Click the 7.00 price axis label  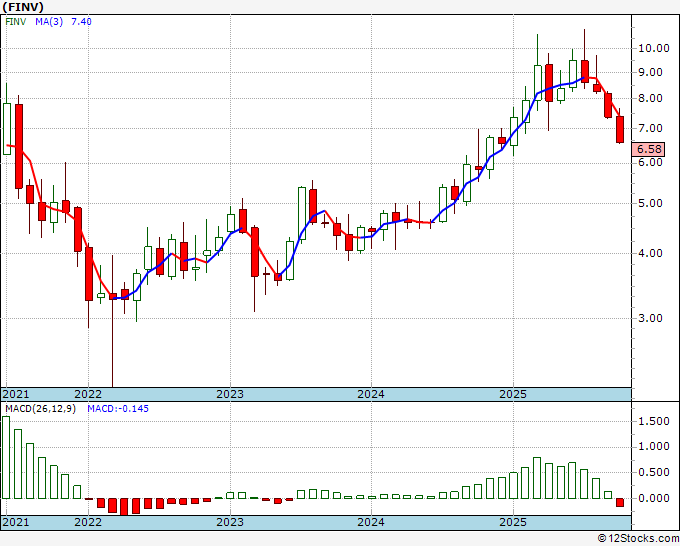tap(650, 128)
